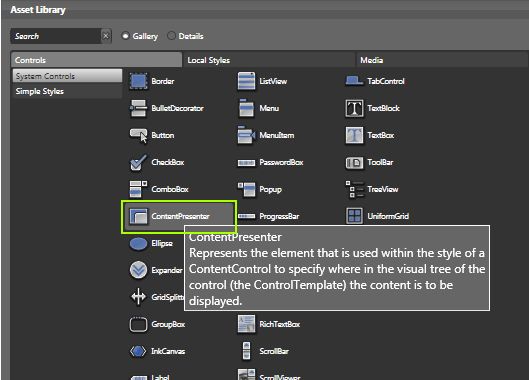The image size is (529, 380).
Task: Select the Border control icon
Action: [x=138, y=81]
